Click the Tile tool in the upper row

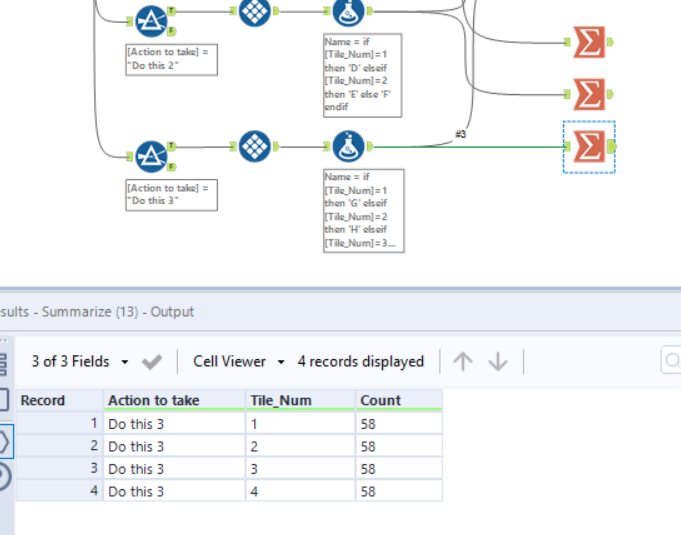[256, 12]
